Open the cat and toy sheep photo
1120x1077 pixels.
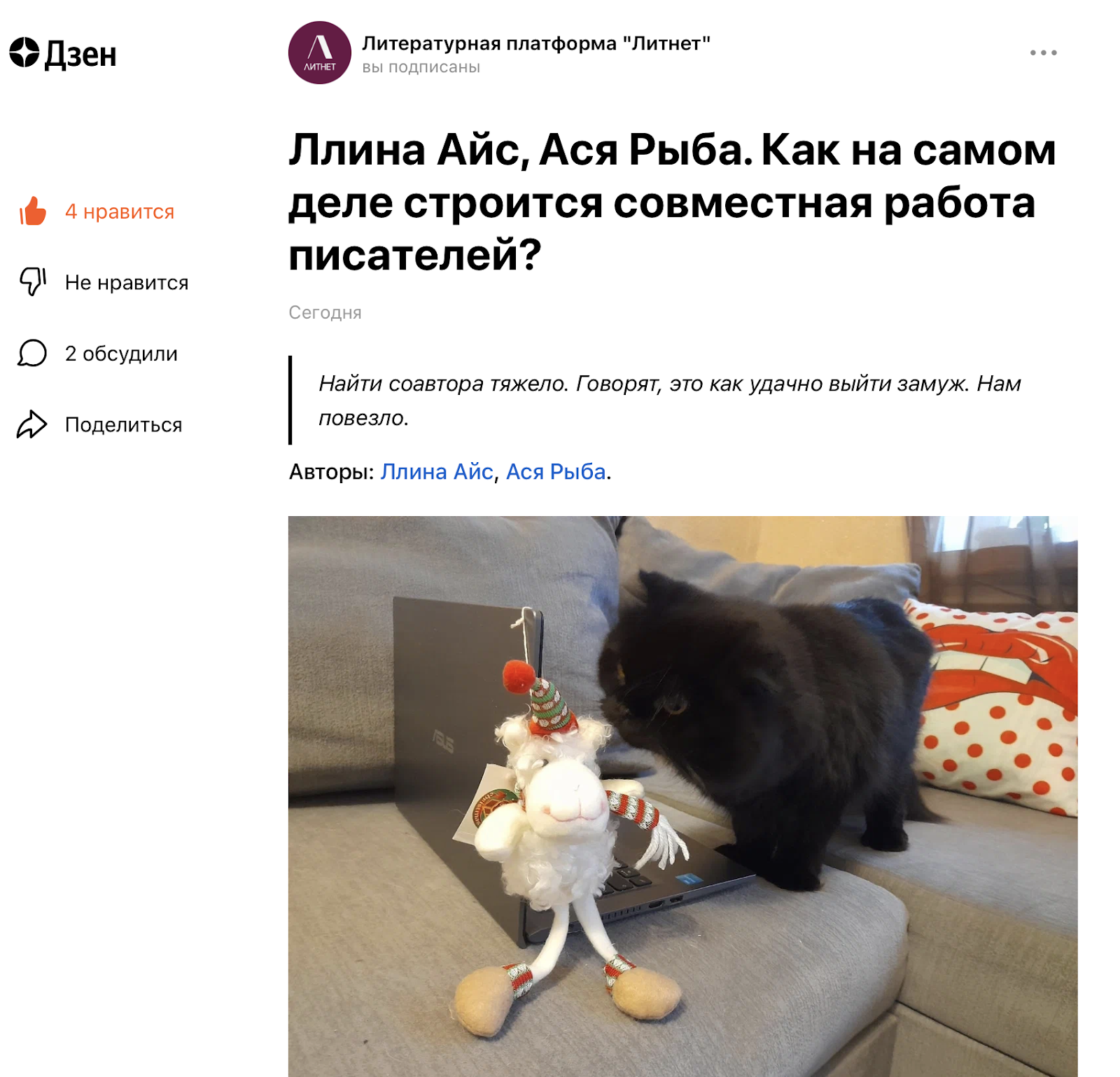point(682,796)
